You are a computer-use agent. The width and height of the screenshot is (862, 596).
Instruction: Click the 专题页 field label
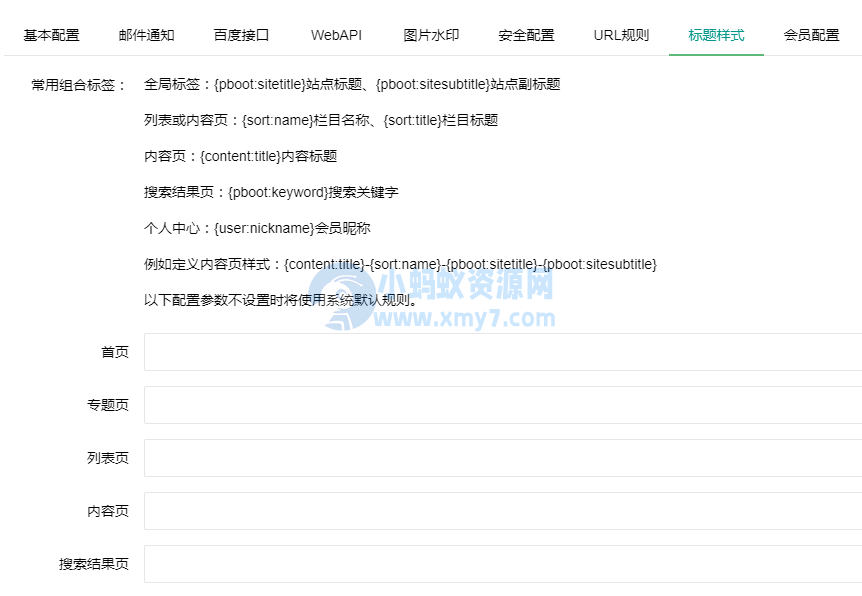coord(108,405)
